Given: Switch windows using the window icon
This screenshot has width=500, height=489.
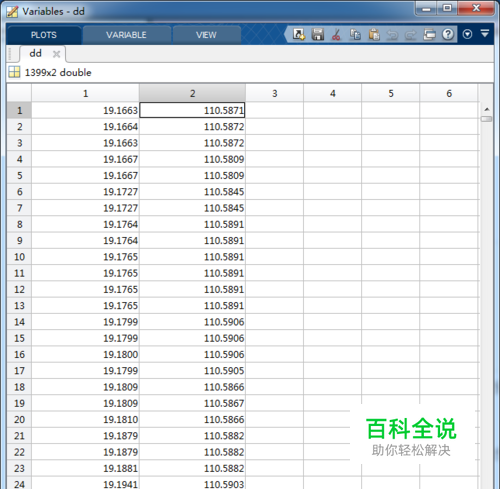Looking at the screenshot, I should pos(429,34).
